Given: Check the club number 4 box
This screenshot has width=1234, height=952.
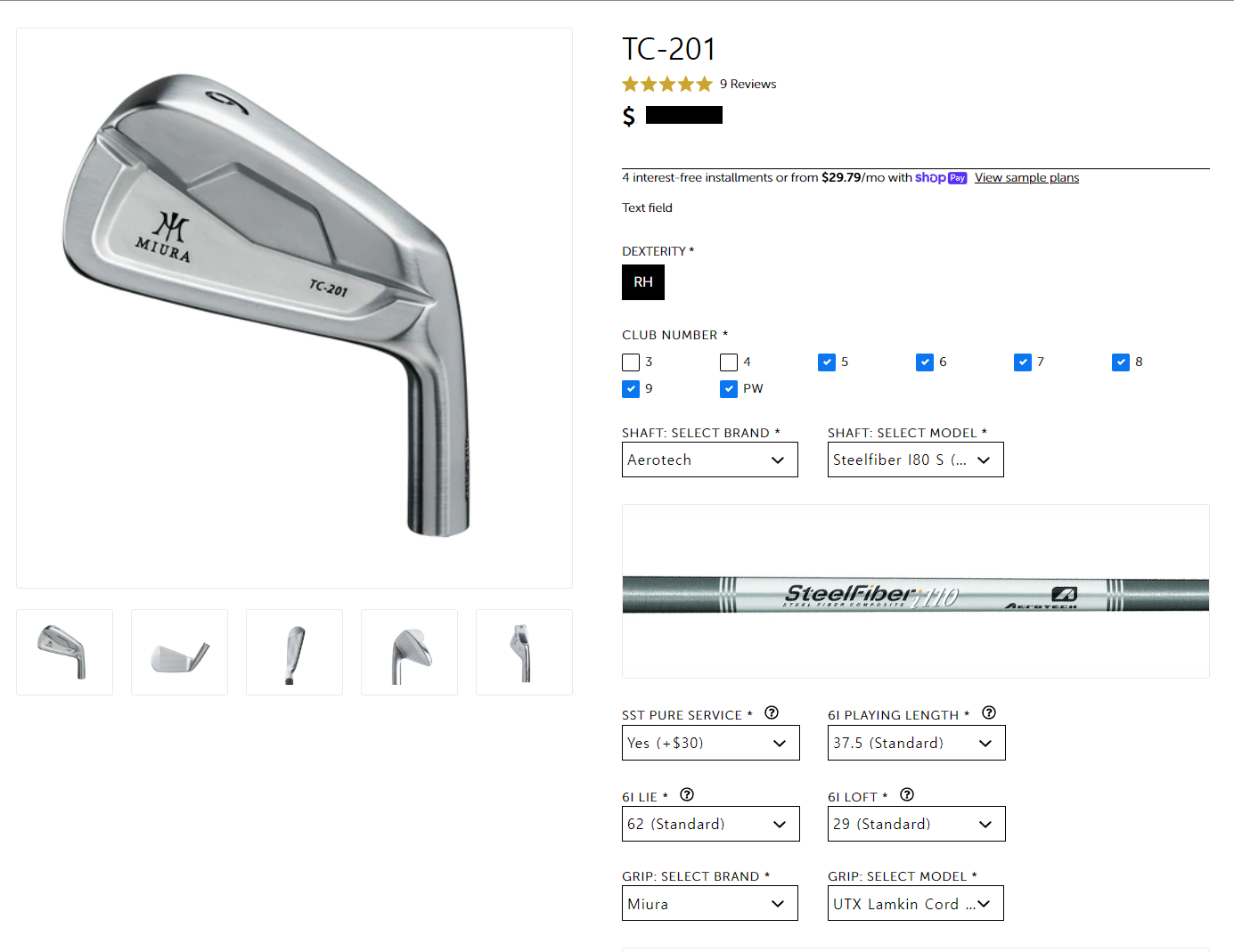Looking at the screenshot, I should (x=729, y=362).
